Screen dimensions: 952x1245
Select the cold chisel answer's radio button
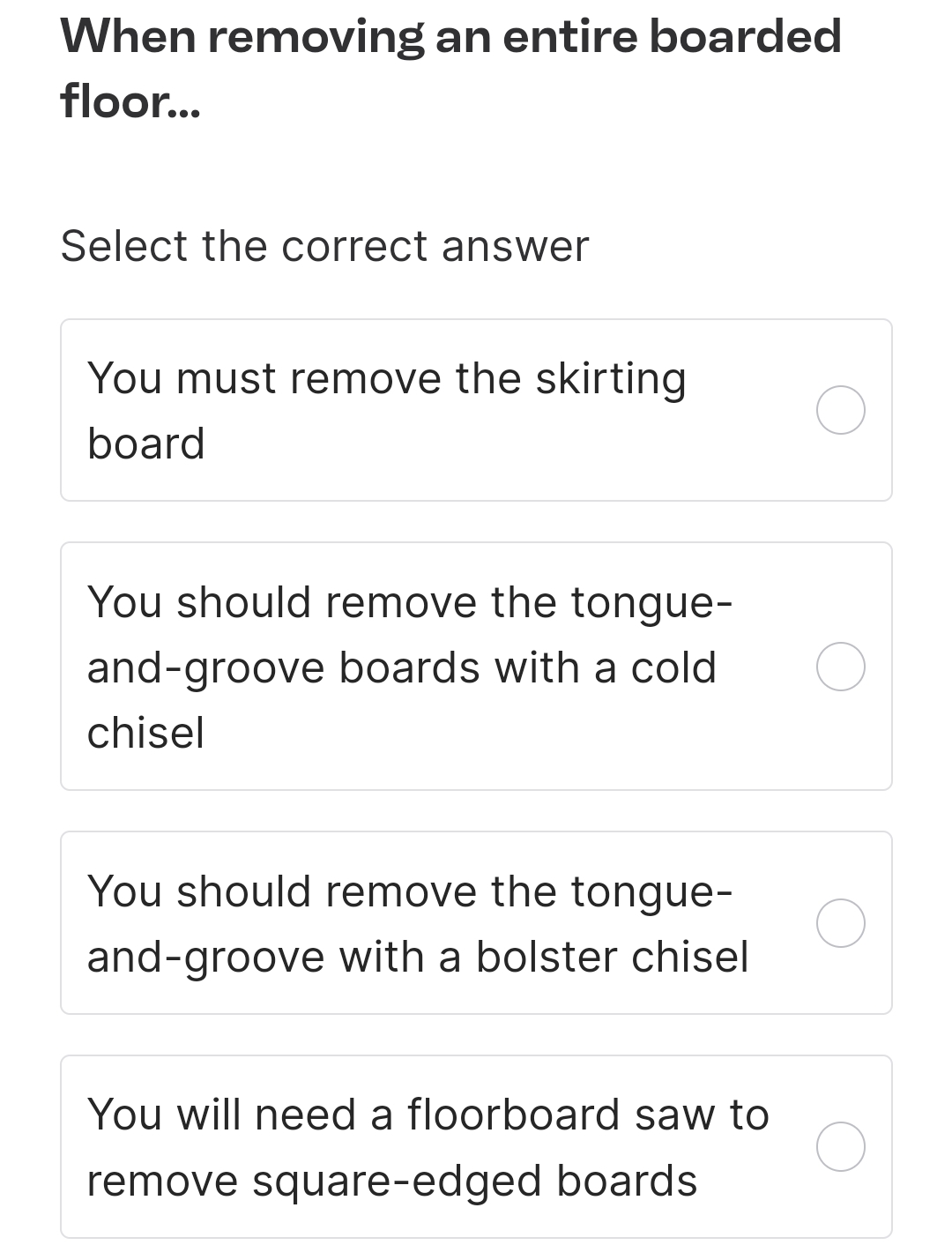tap(841, 667)
